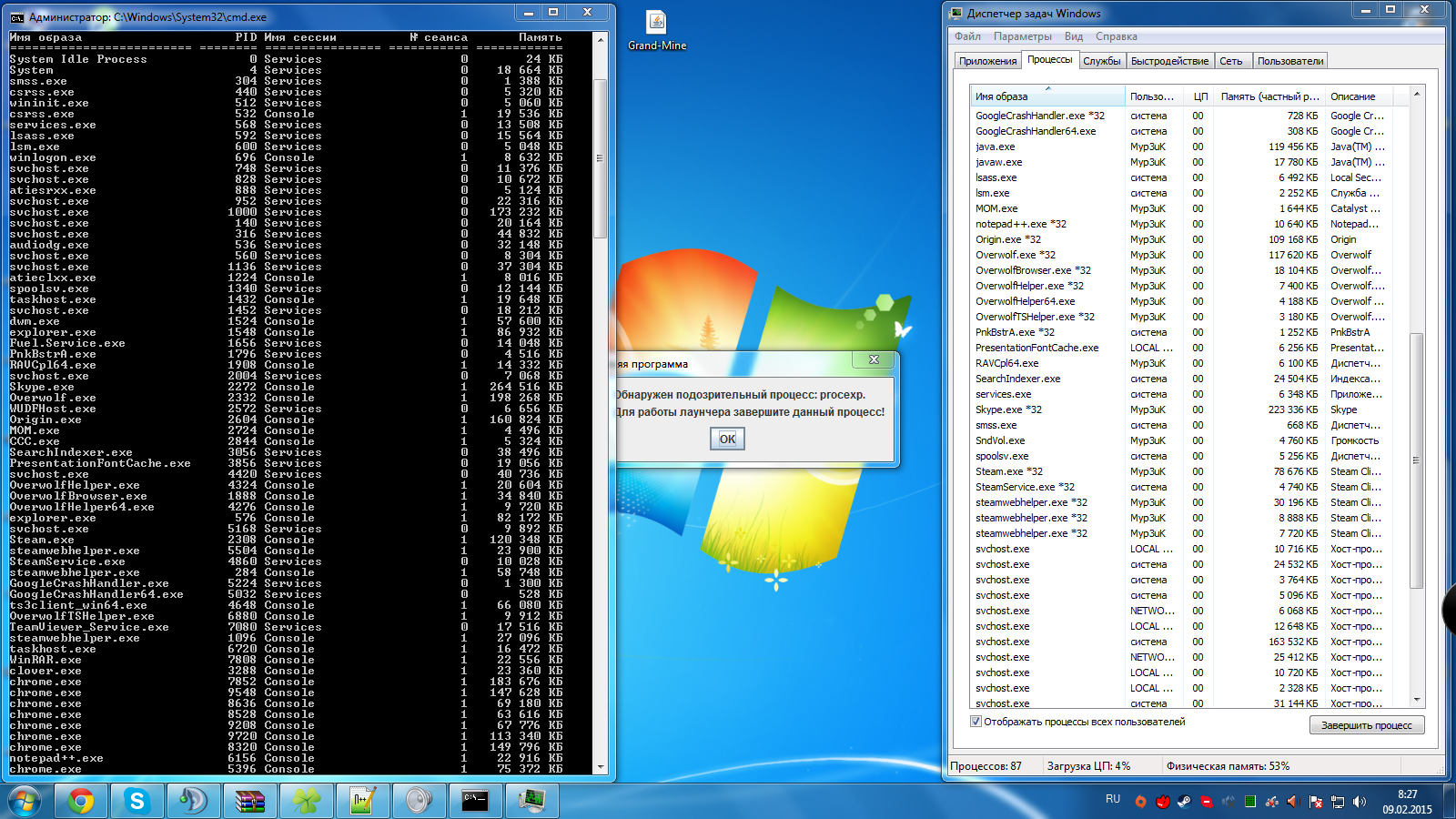
Task: Click the orange Realtek speaker tray icon
Action: point(1293,802)
